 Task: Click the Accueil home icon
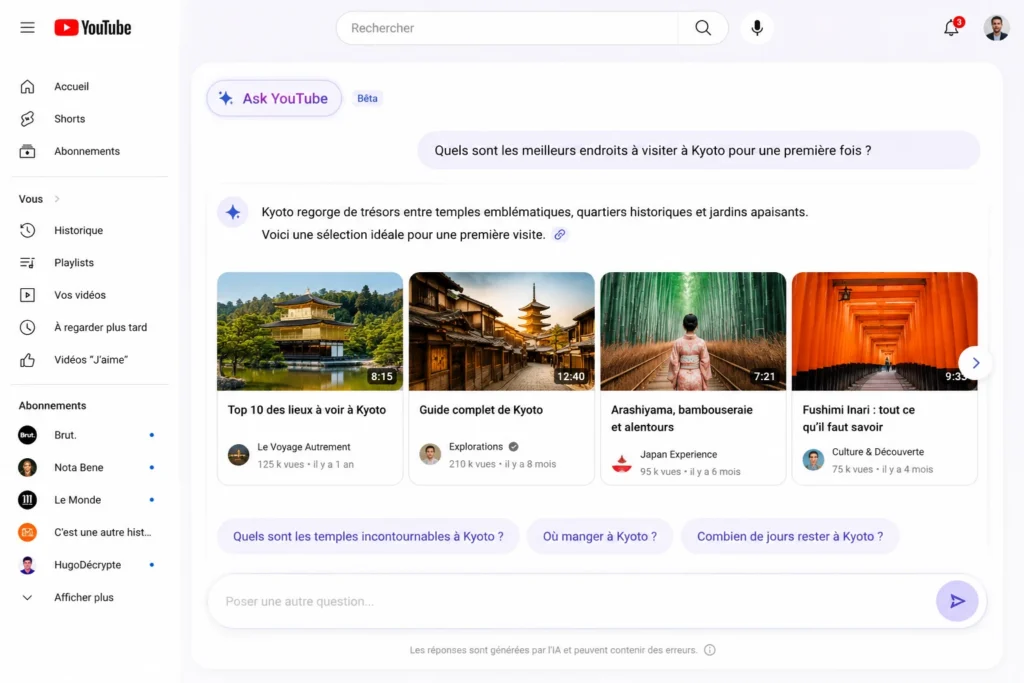[27, 86]
